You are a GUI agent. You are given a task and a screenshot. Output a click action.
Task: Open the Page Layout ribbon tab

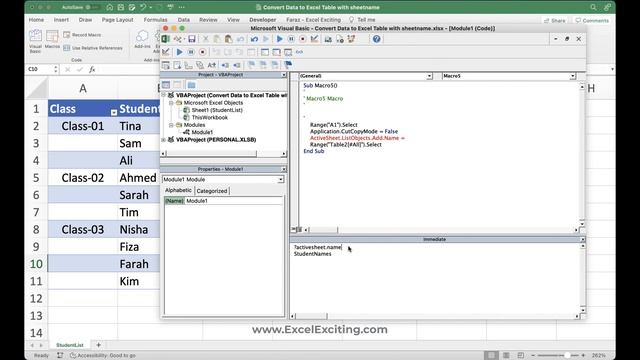pyautogui.click(x=118, y=20)
